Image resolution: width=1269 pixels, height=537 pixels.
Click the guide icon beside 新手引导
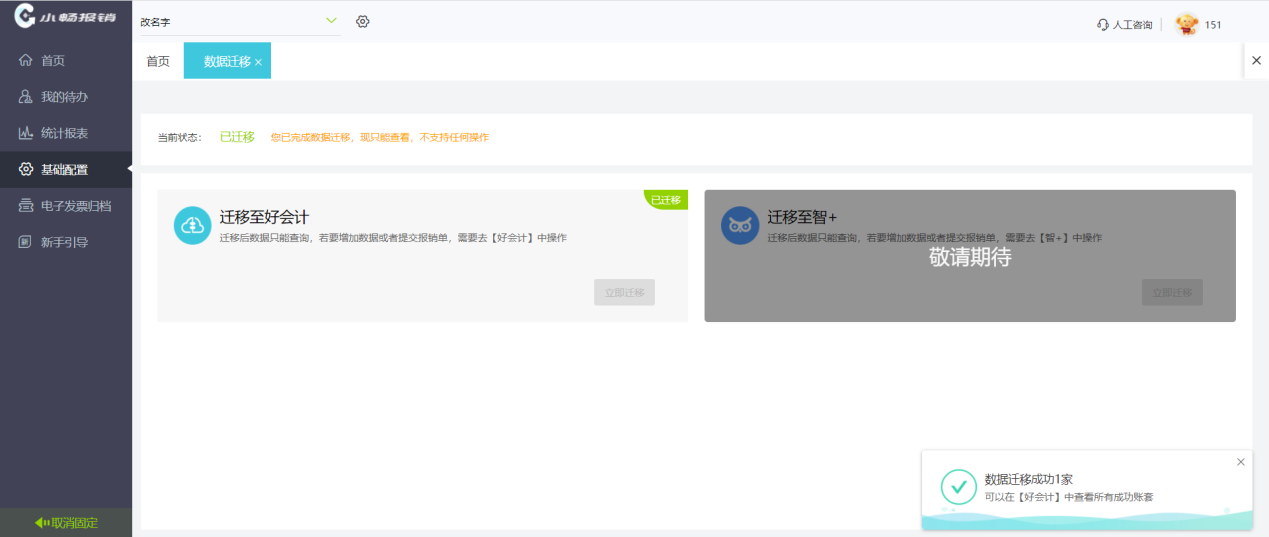(26, 242)
